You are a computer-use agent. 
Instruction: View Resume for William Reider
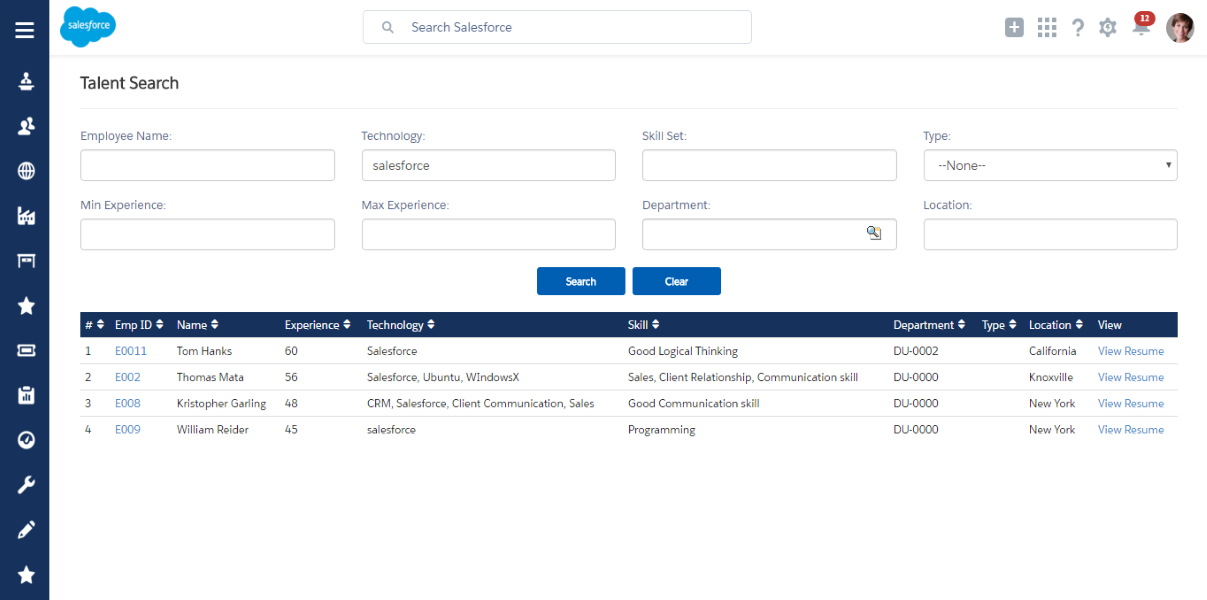click(1131, 429)
